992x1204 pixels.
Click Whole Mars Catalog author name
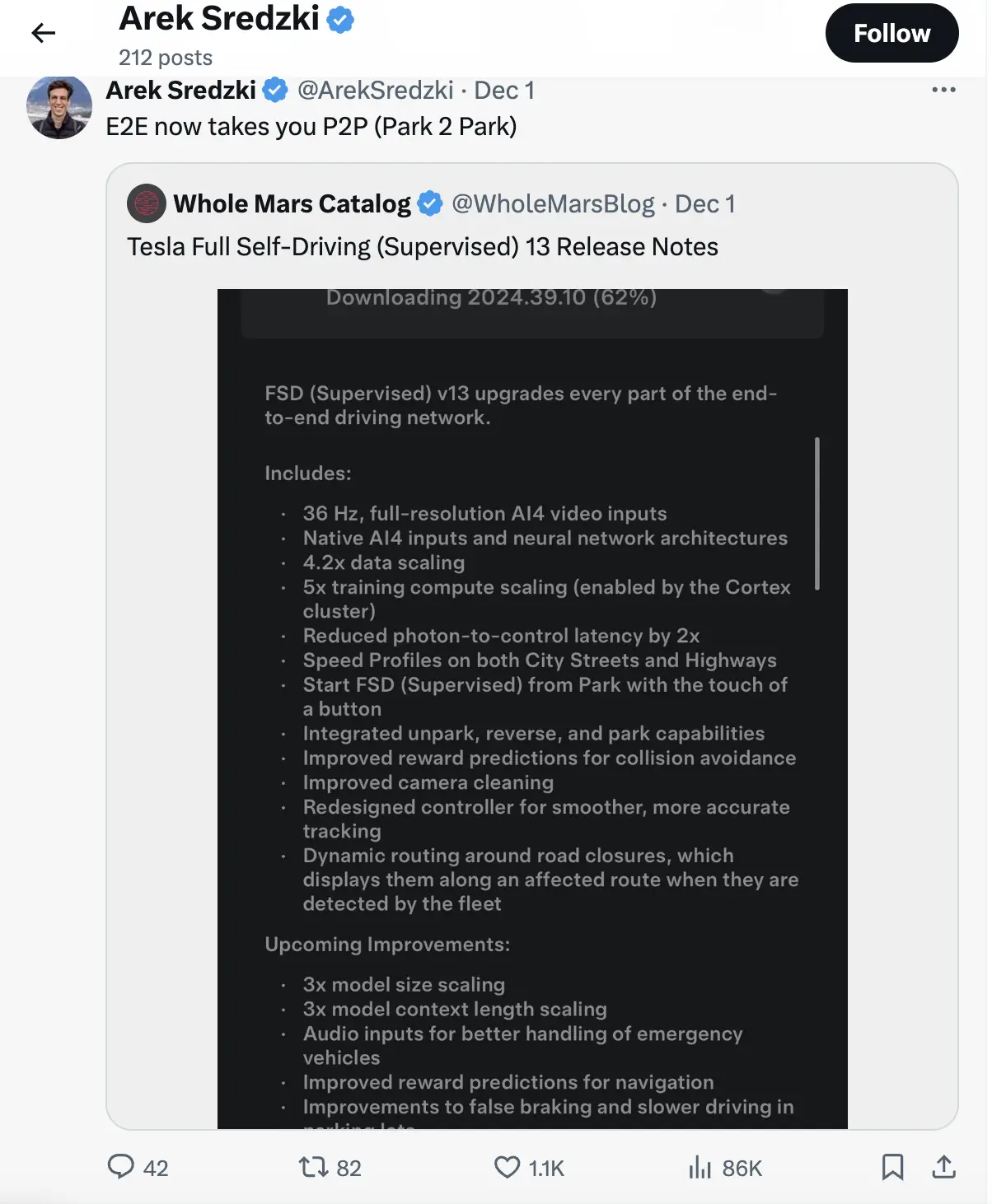tap(292, 203)
